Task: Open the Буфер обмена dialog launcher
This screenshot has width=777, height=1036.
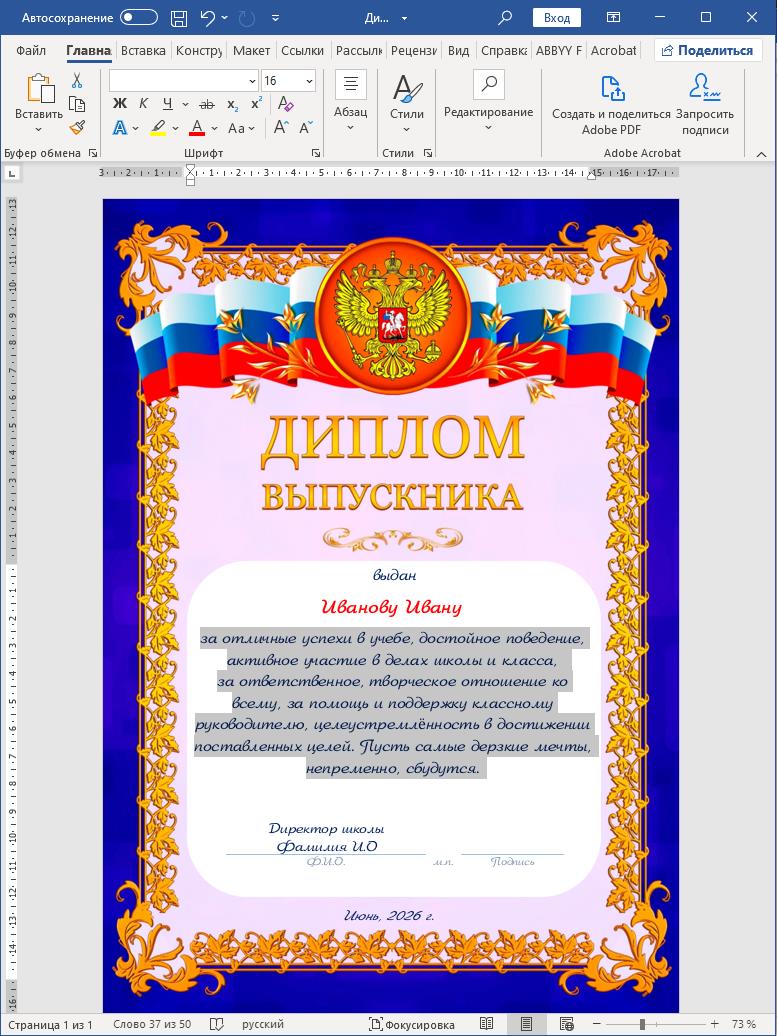Action: (x=93, y=153)
